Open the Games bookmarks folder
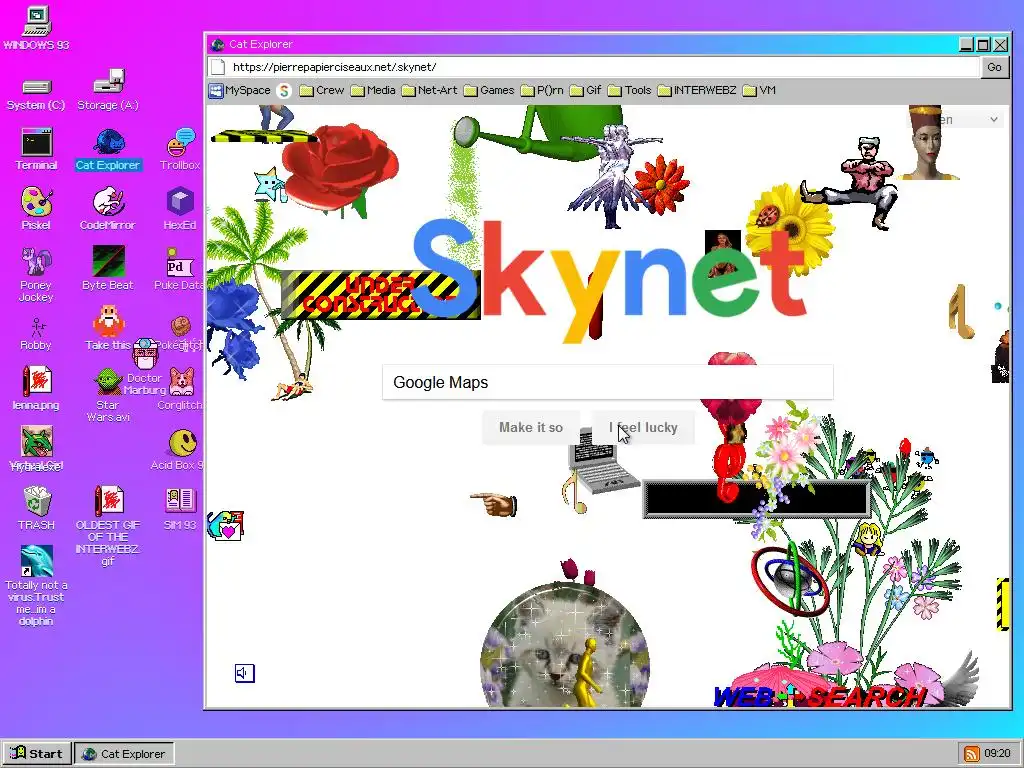This screenshot has width=1024, height=768. click(489, 90)
